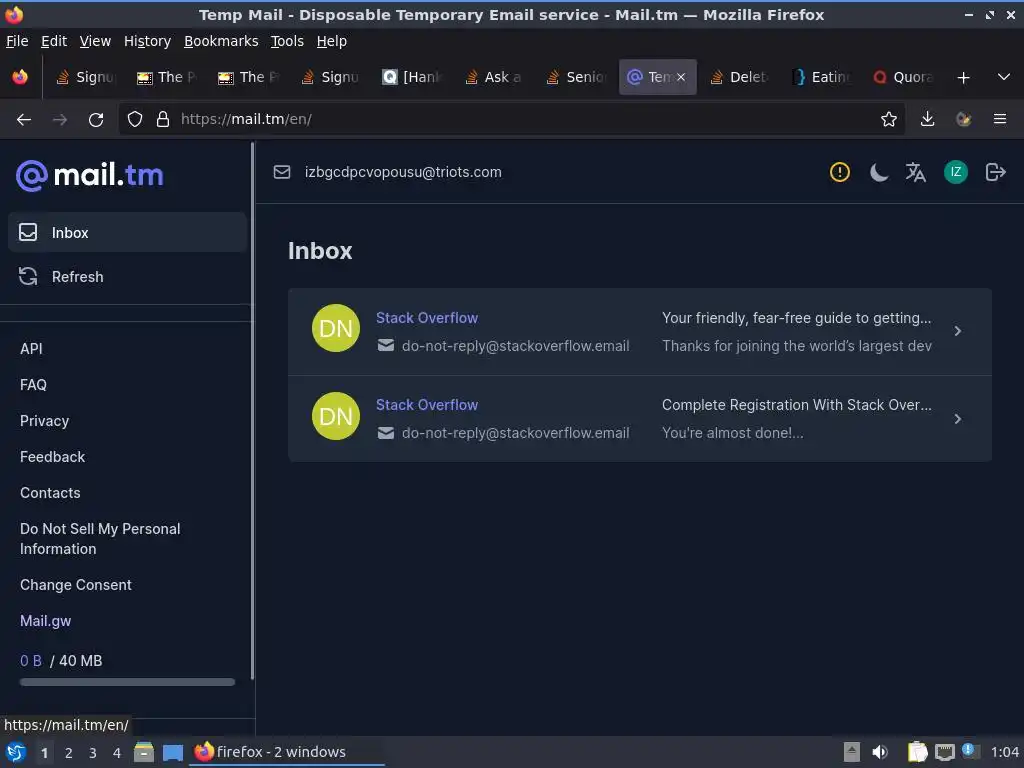Open the Feedback link
The width and height of the screenshot is (1024, 768).
coord(52,456)
